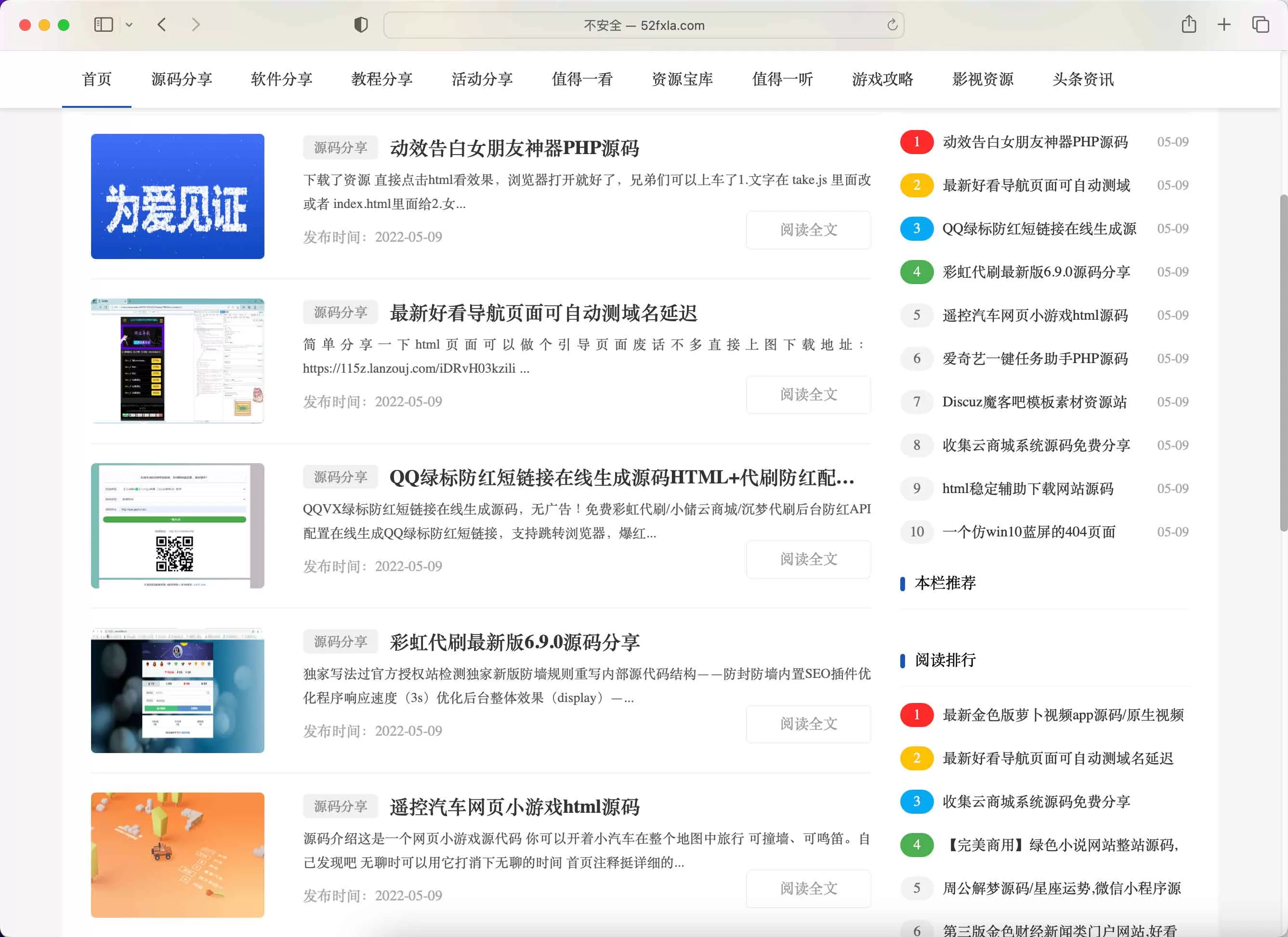Open the navigation page article thumbnail
The image size is (1288, 937).
[177, 361]
